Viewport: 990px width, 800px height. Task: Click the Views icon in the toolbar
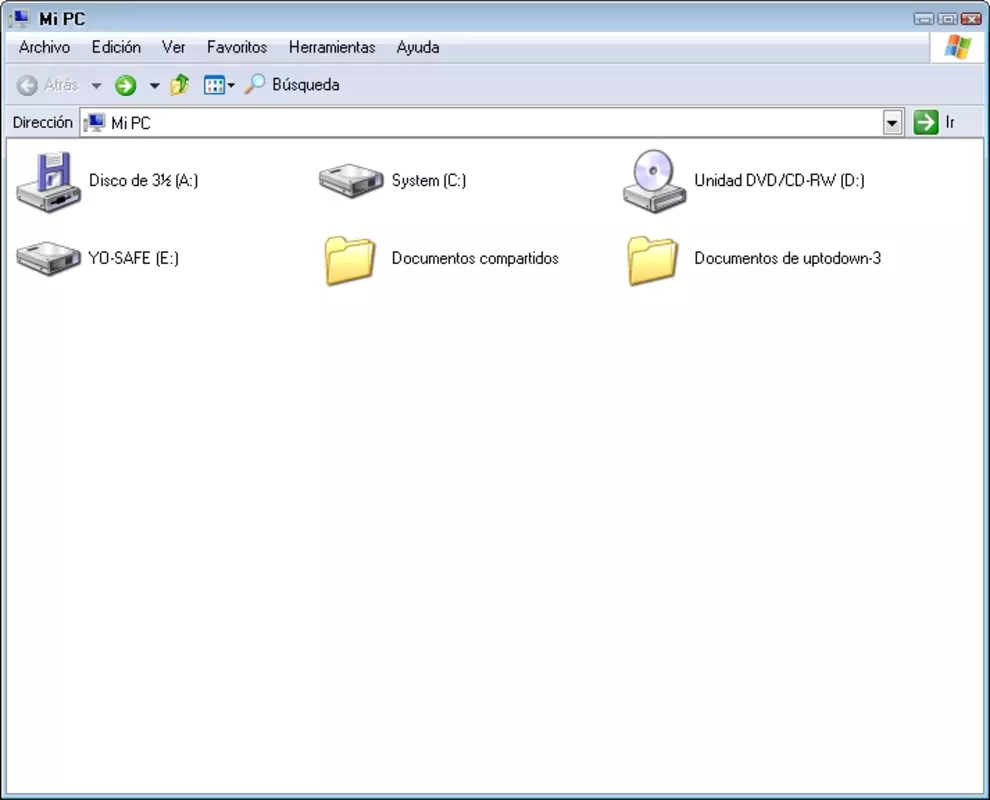(x=214, y=85)
